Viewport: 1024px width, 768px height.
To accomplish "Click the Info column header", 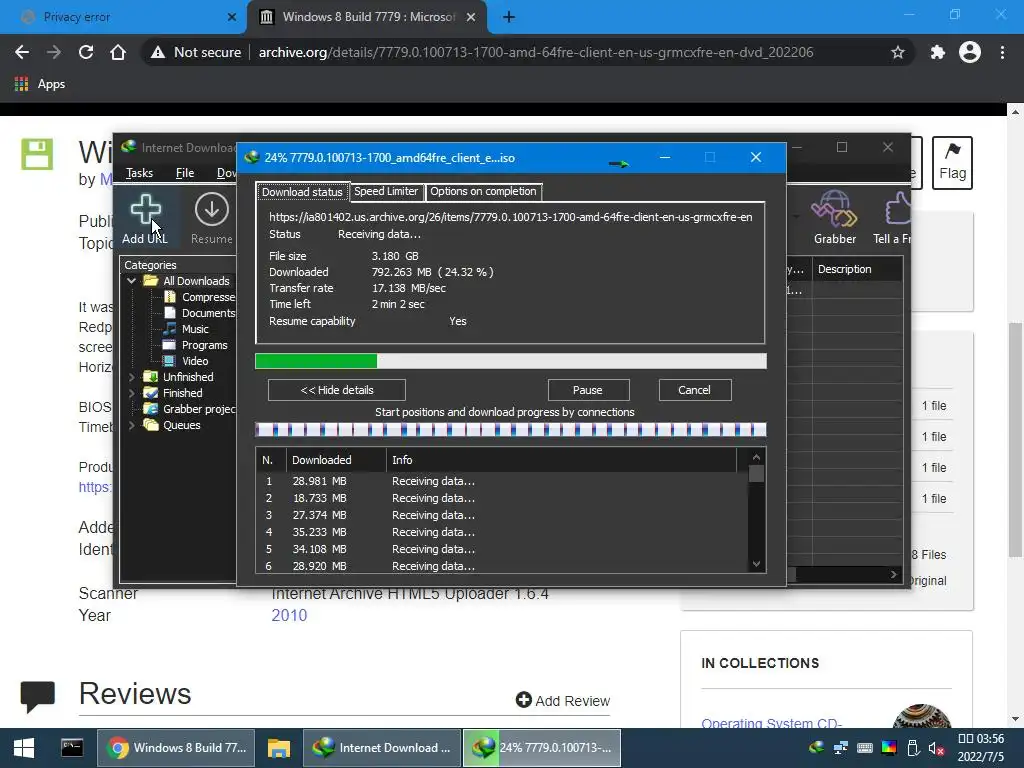I will coord(562,460).
